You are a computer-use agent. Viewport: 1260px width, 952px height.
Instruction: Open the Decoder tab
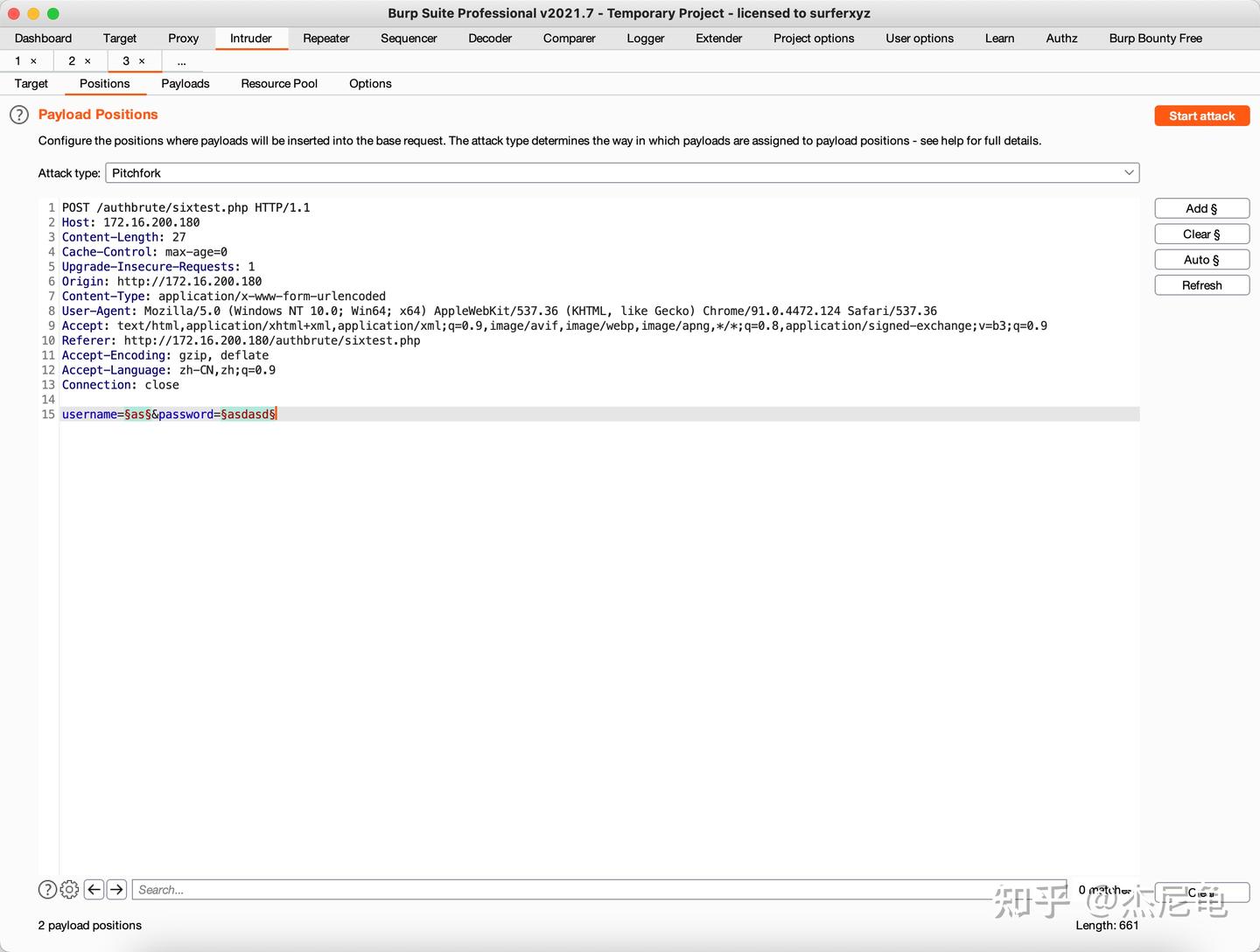click(490, 38)
